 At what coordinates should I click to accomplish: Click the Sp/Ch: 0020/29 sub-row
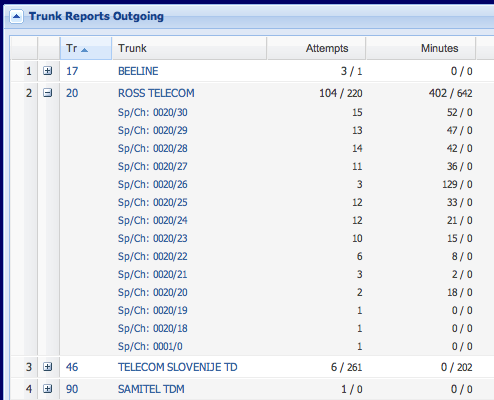pos(152,130)
